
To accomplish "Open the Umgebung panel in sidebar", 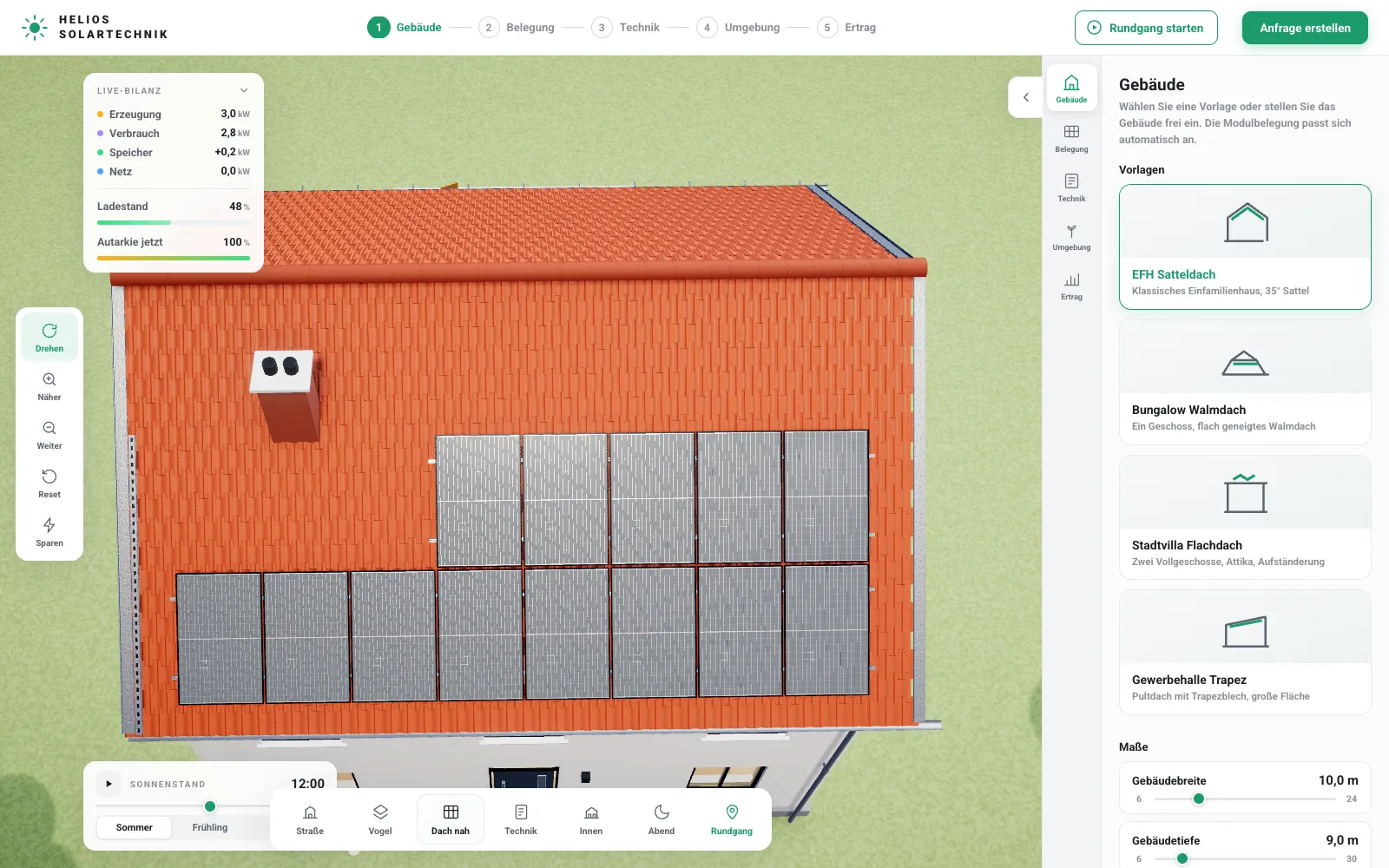I will pos(1071,236).
